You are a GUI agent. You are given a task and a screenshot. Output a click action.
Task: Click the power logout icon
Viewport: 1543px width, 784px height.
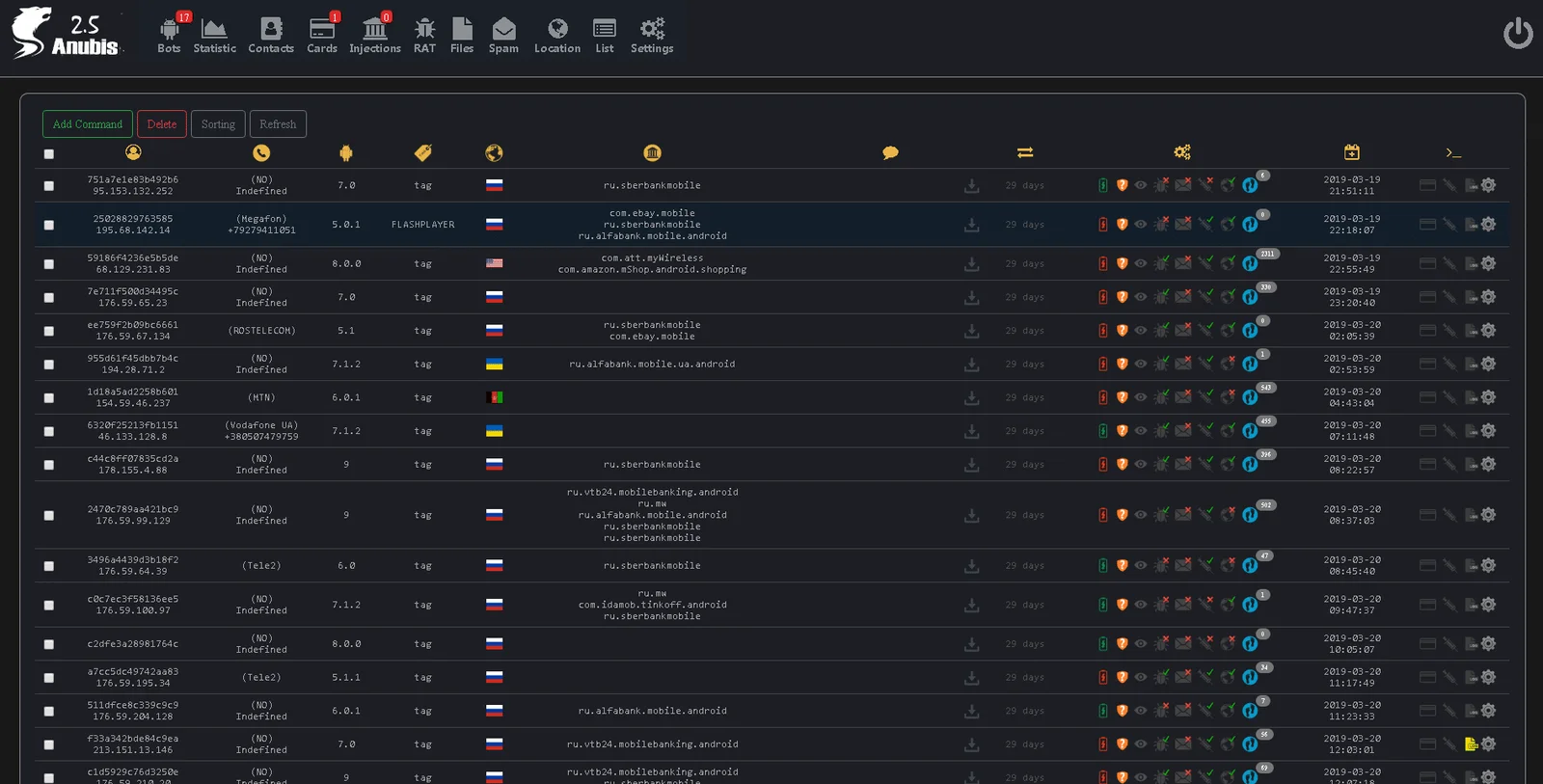pos(1518,34)
